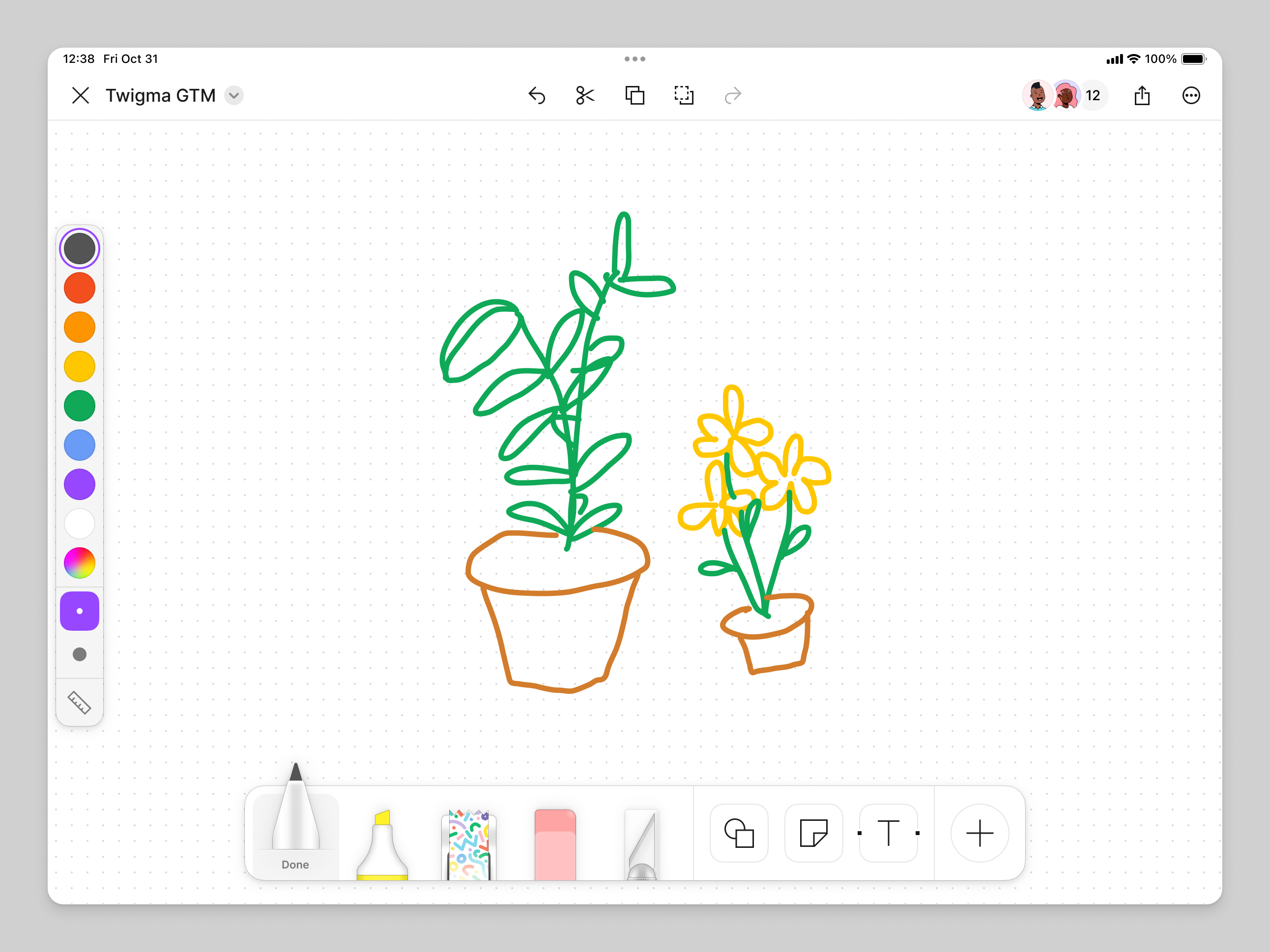The width and height of the screenshot is (1270, 952).
Task: Select the green color swatch
Action: pos(79,405)
